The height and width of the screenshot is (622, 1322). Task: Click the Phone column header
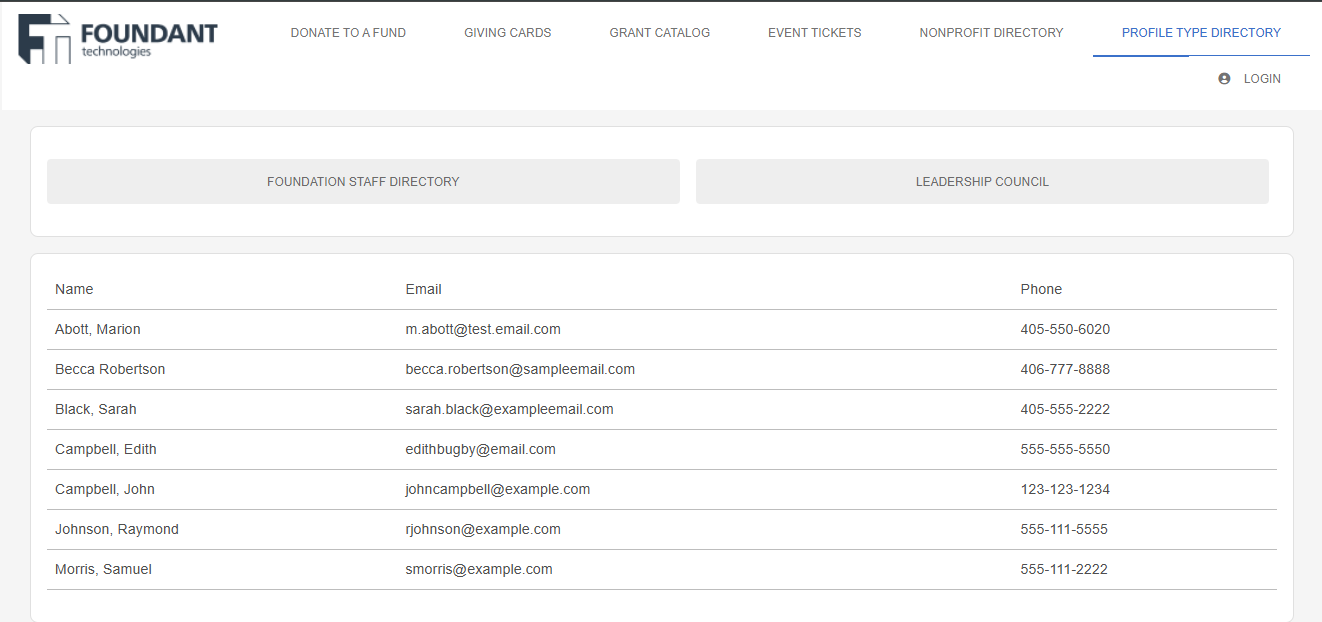tap(1041, 289)
